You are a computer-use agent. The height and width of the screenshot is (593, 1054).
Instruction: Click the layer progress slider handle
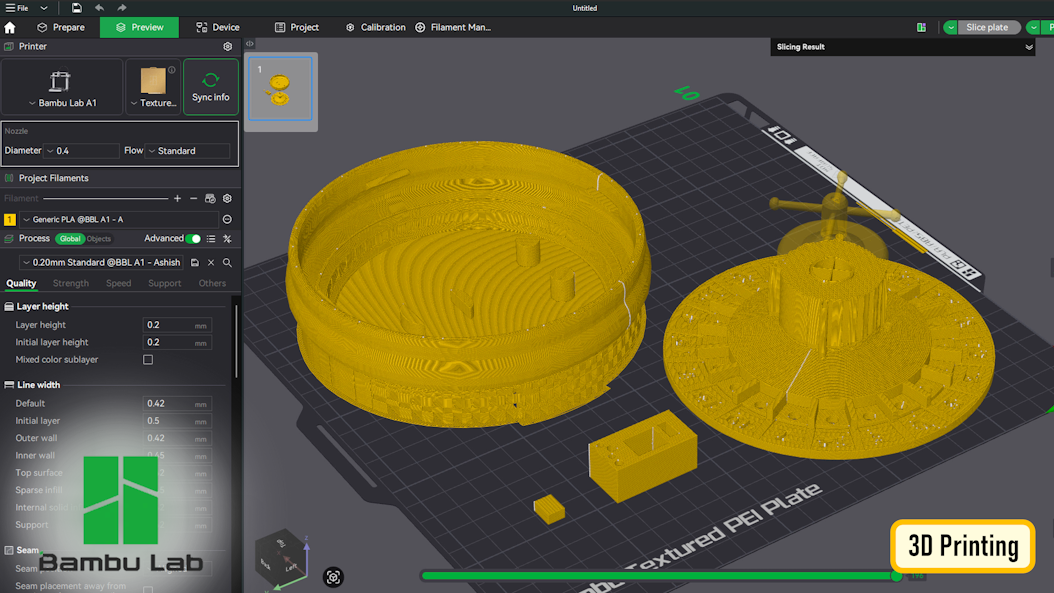[896, 576]
